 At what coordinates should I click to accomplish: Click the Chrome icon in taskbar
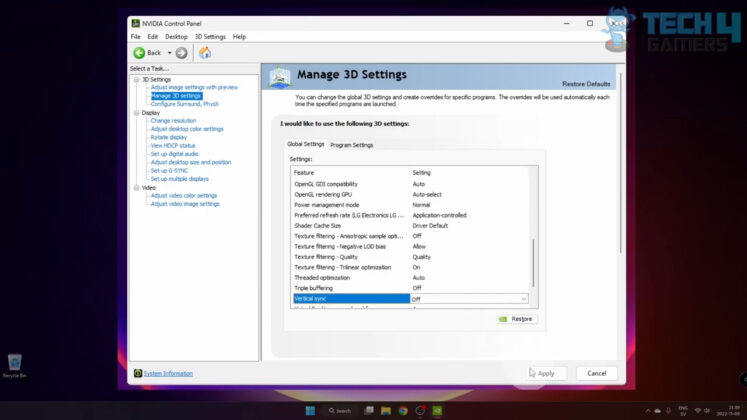tap(402, 410)
